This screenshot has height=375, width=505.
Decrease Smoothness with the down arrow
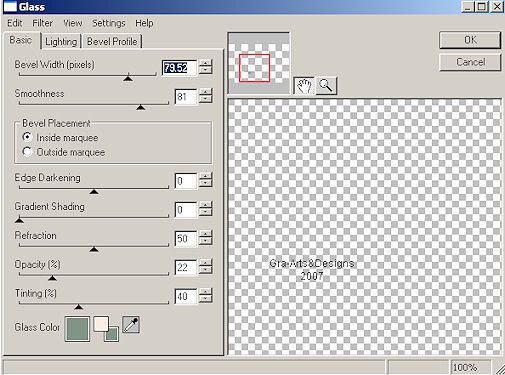(206, 99)
